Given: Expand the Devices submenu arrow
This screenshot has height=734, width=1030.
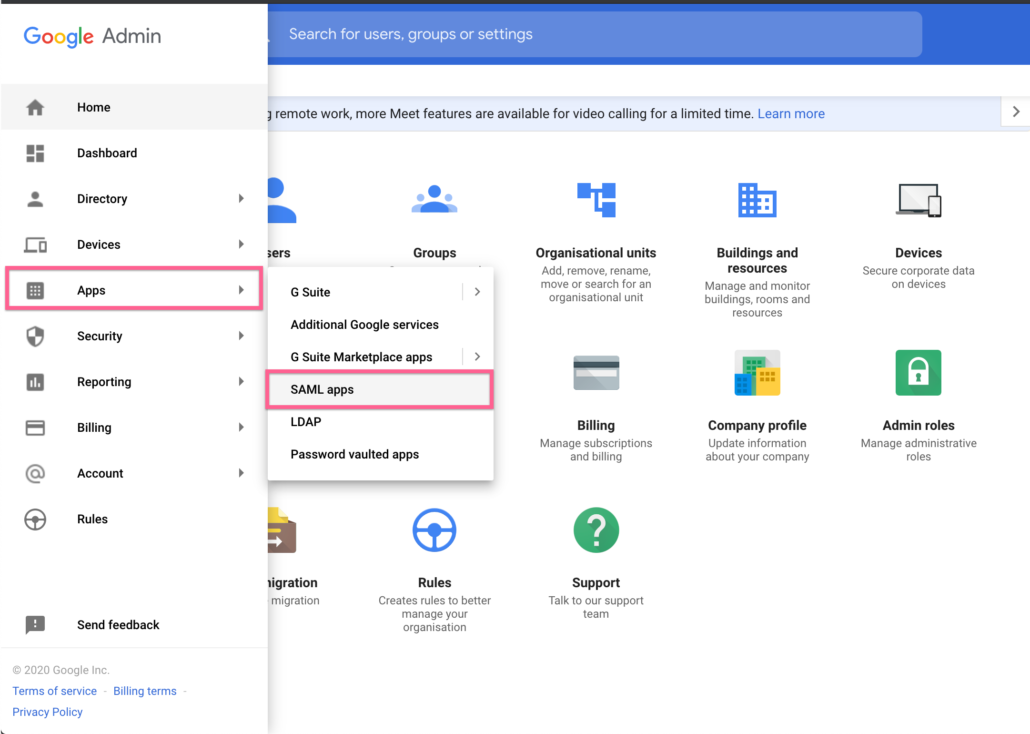Looking at the screenshot, I should click(241, 244).
